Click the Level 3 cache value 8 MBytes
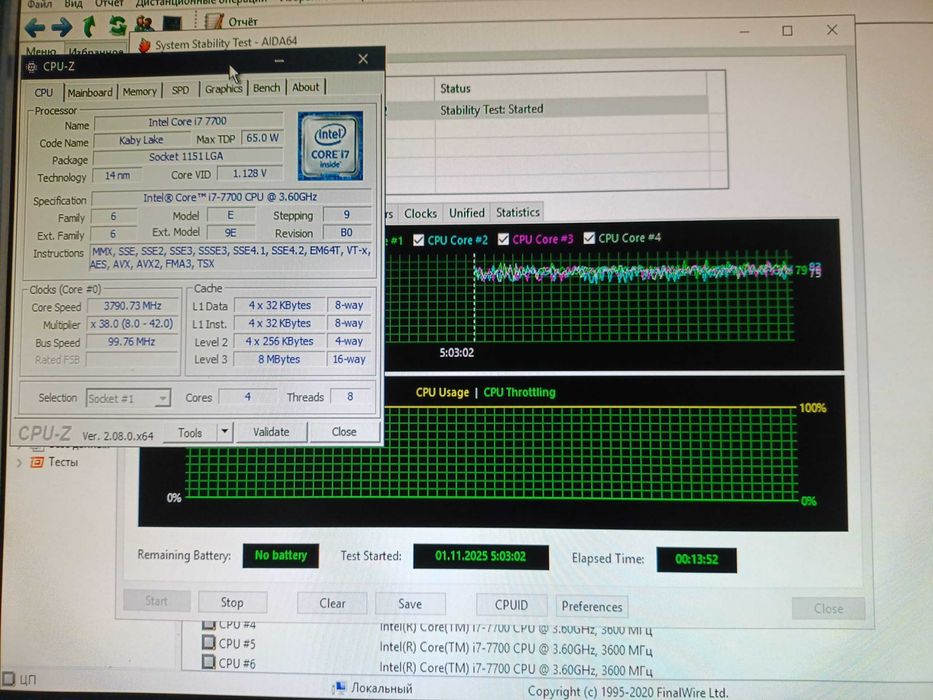Image resolution: width=933 pixels, height=700 pixels. pyautogui.click(x=279, y=360)
